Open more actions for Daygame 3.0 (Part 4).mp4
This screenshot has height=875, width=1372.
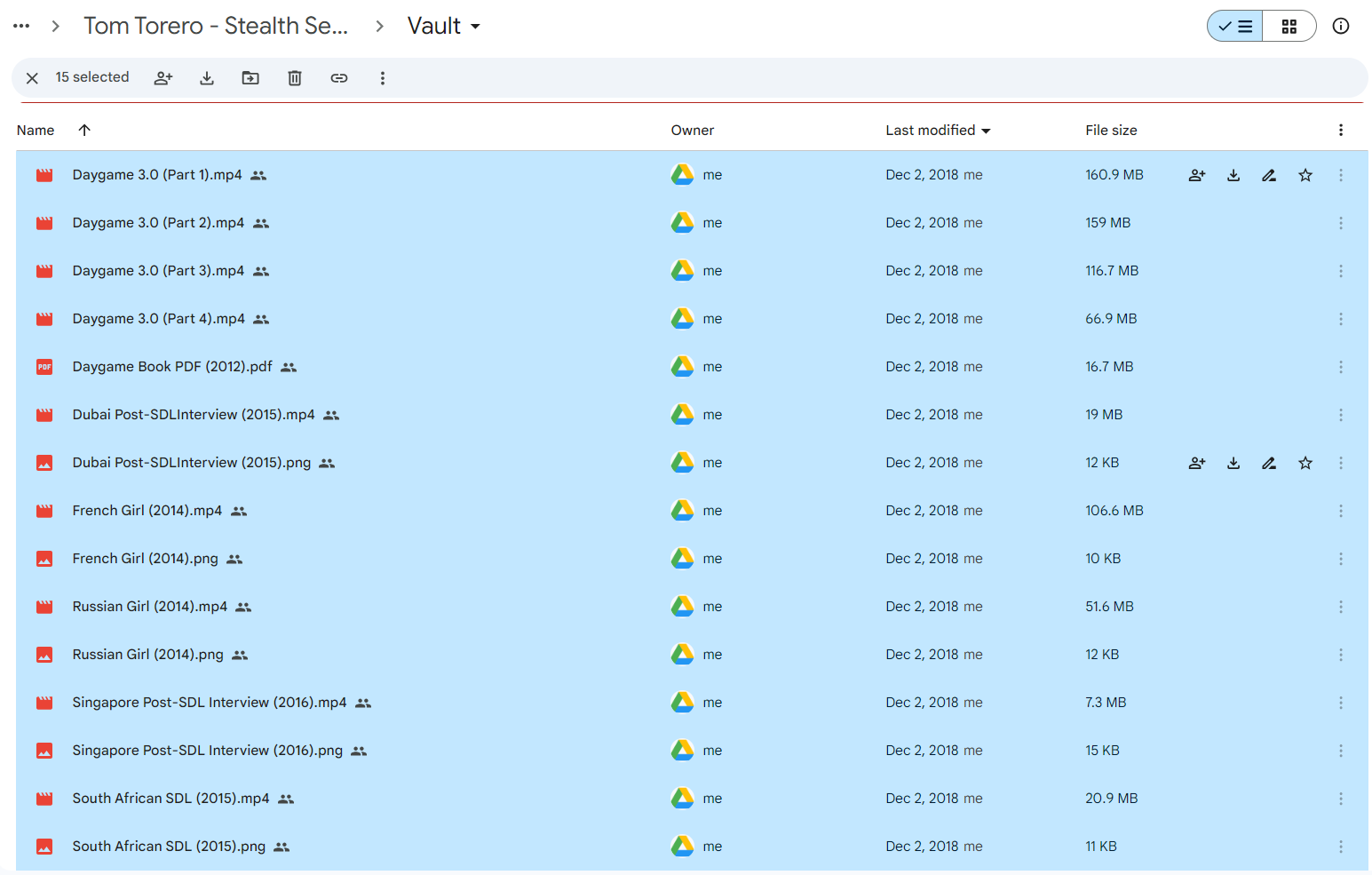[x=1341, y=319]
